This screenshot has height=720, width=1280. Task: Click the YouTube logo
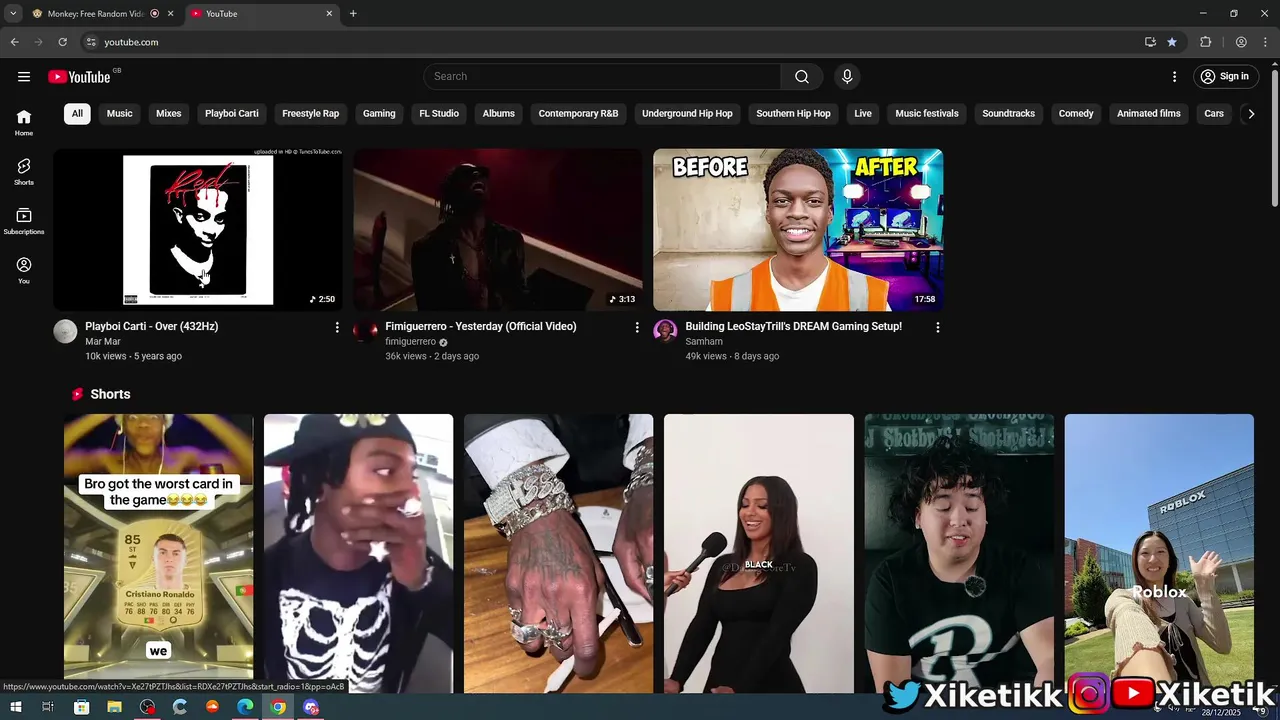pos(79,77)
